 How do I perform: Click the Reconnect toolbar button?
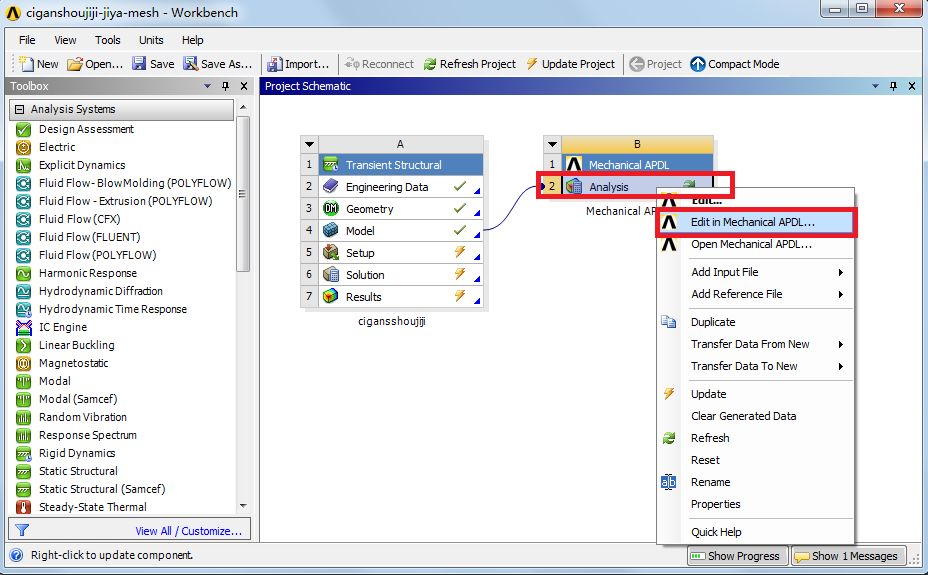point(379,64)
